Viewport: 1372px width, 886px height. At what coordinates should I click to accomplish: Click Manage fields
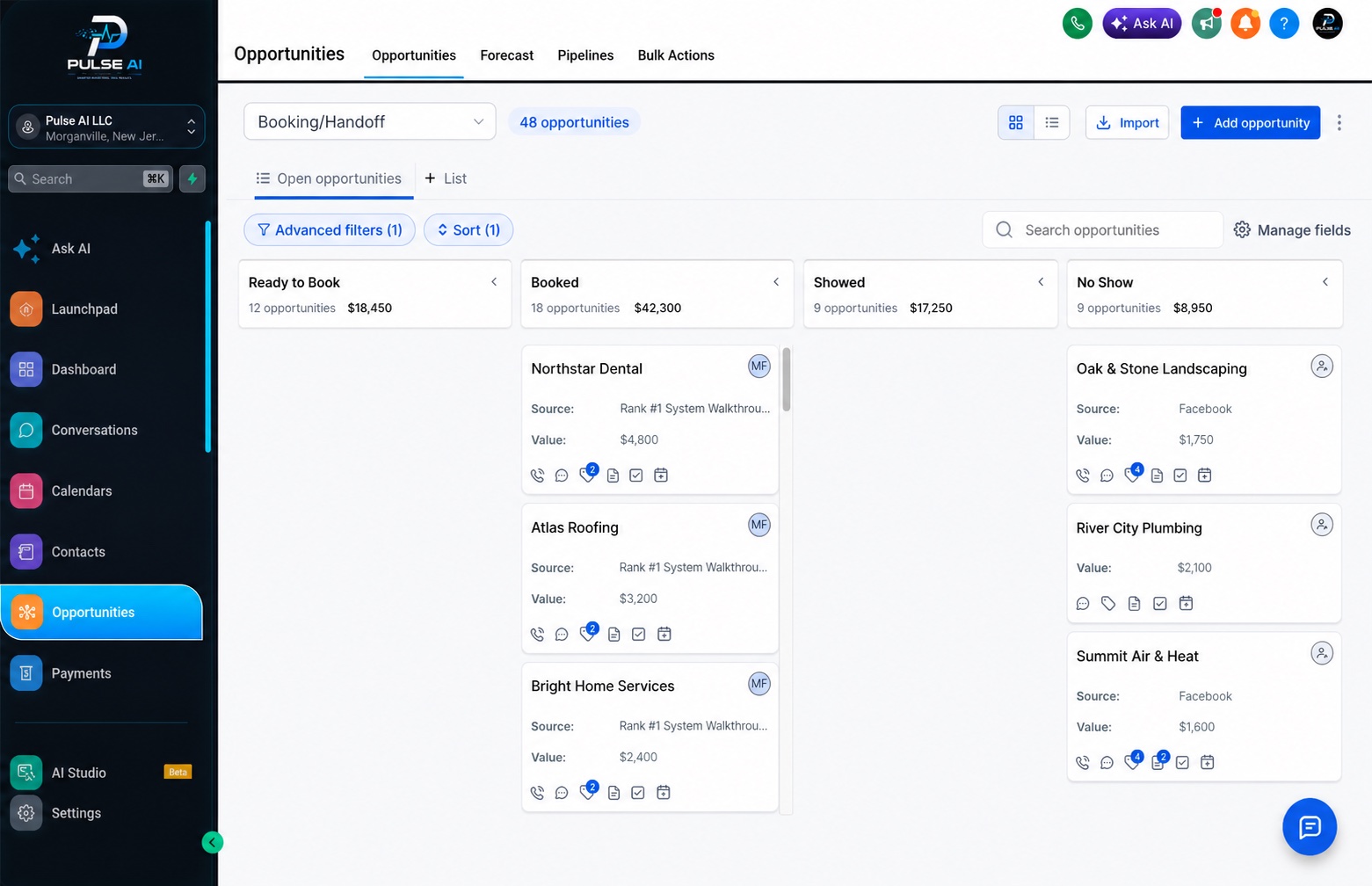point(1292,230)
